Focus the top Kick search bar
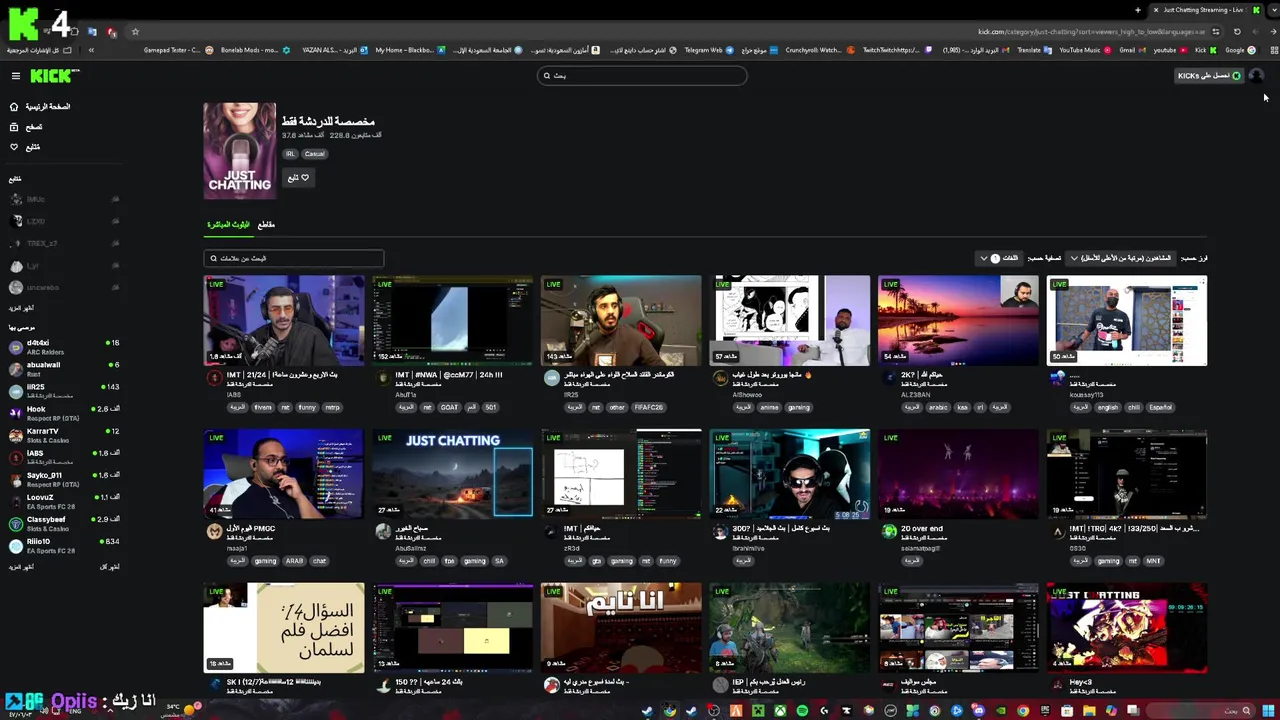 tap(642, 75)
